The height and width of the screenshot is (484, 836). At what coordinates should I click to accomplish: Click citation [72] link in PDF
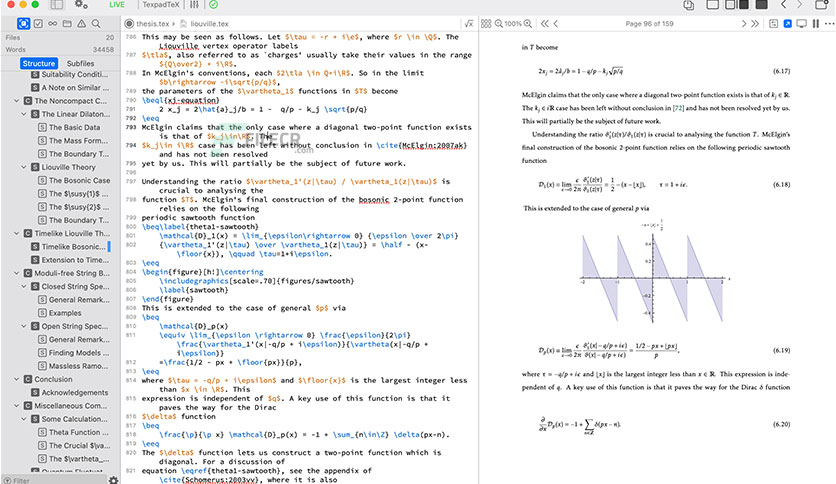coord(678,108)
